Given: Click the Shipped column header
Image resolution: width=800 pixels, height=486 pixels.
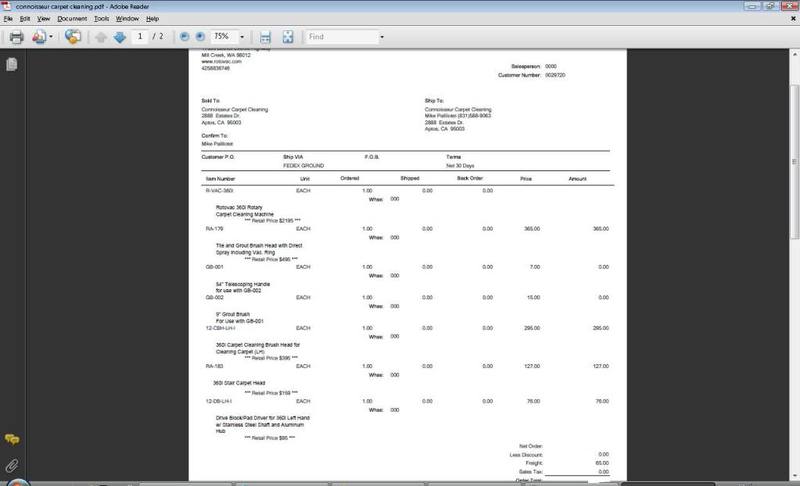Looking at the screenshot, I should [410, 178].
